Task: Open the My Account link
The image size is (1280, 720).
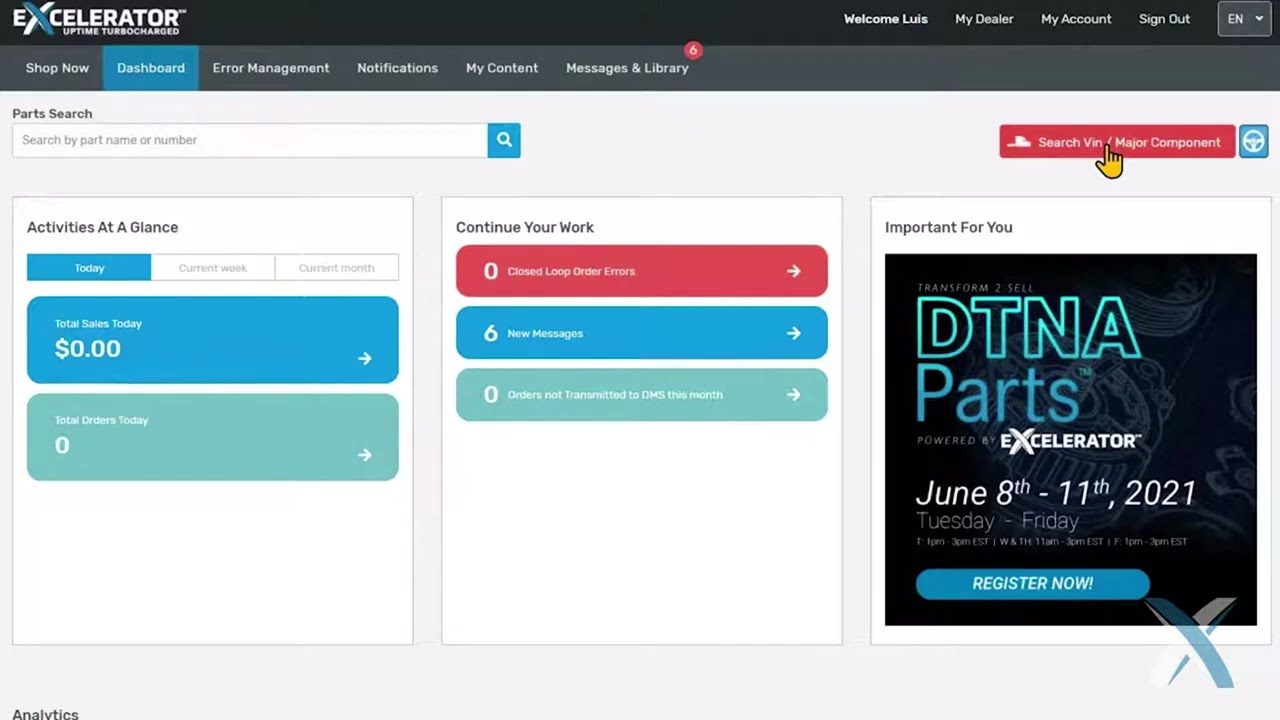Action: [1076, 19]
